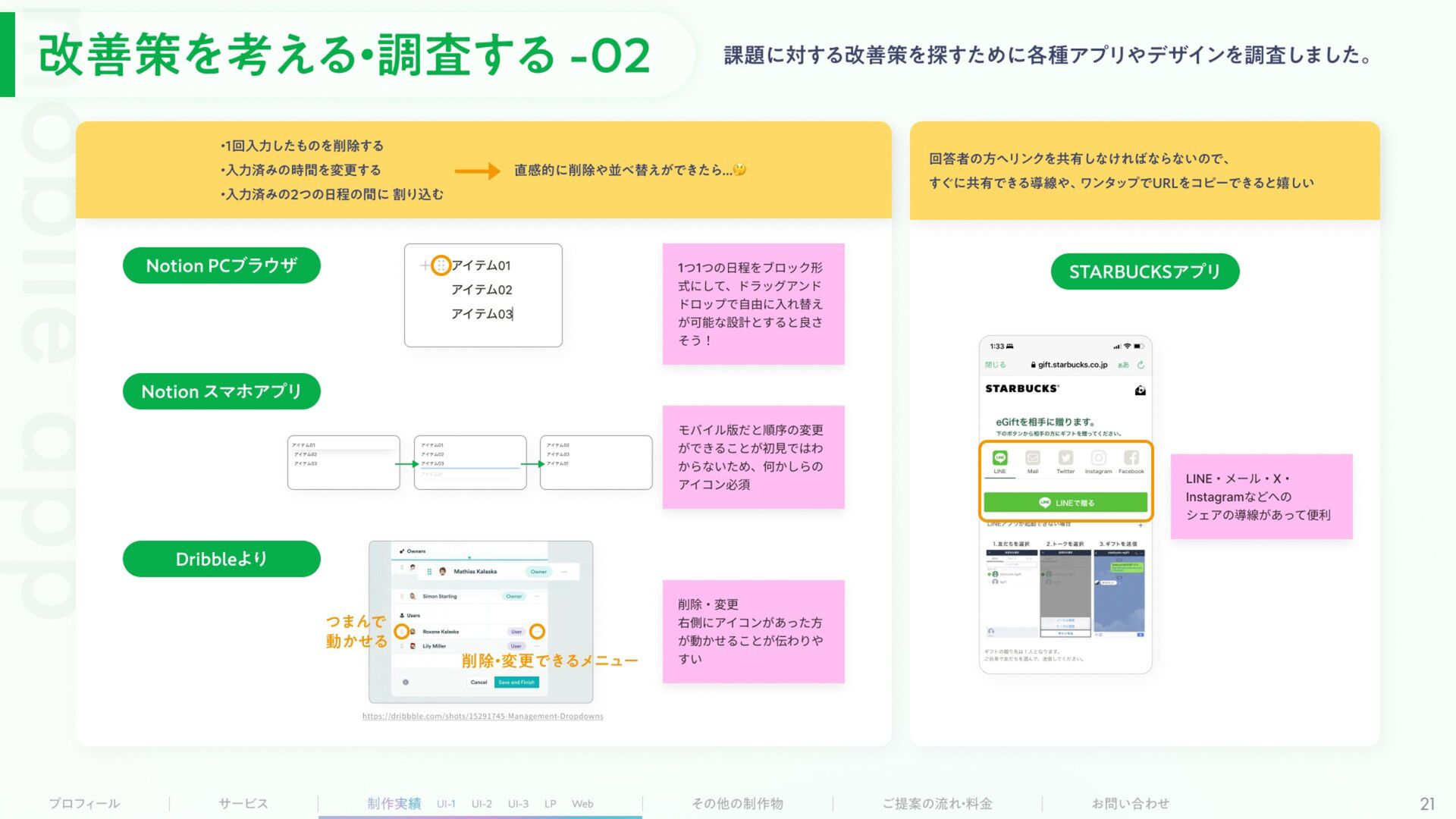Image resolution: width=1456 pixels, height=819 pixels.
Task: Click the drag handle on Roxane Kalaska row
Action: coord(402,632)
